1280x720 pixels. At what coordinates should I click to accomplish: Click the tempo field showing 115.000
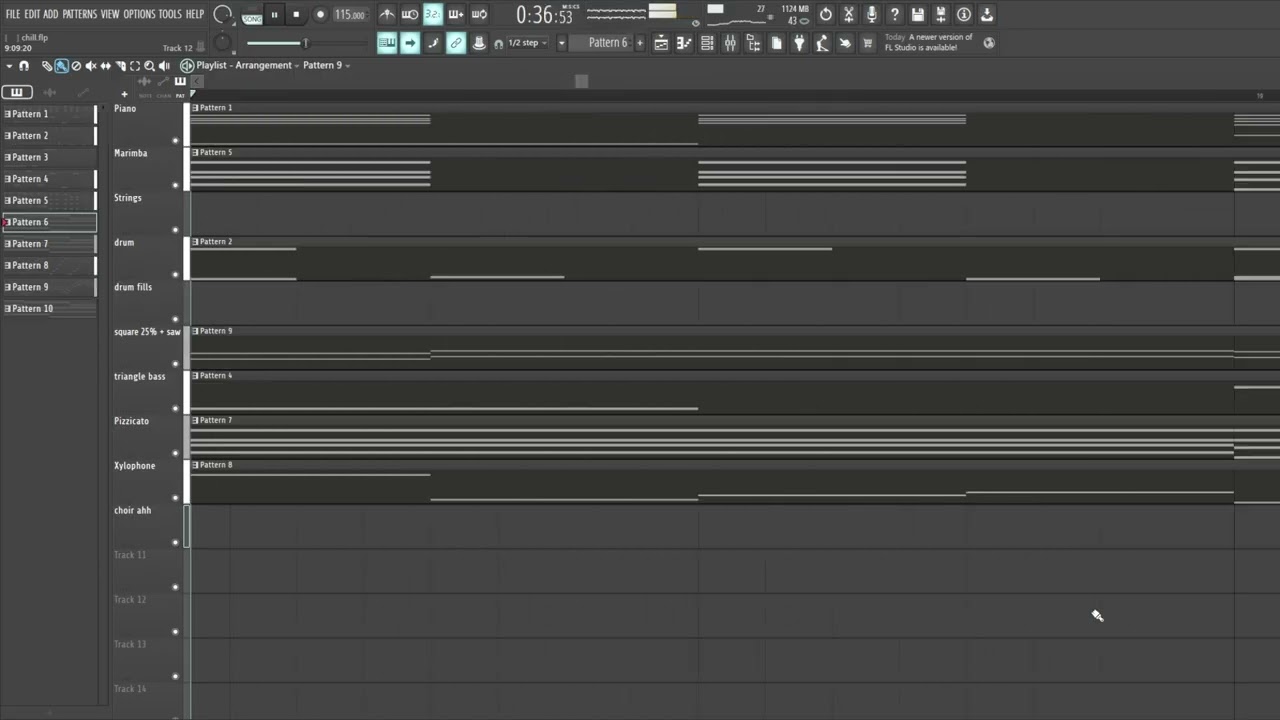point(350,15)
